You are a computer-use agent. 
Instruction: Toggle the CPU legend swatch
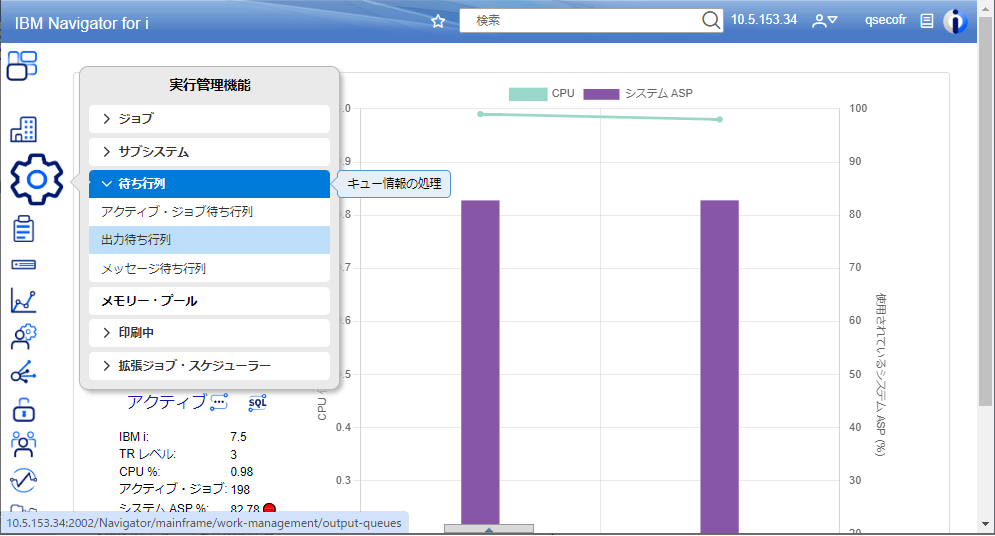(x=528, y=94)
